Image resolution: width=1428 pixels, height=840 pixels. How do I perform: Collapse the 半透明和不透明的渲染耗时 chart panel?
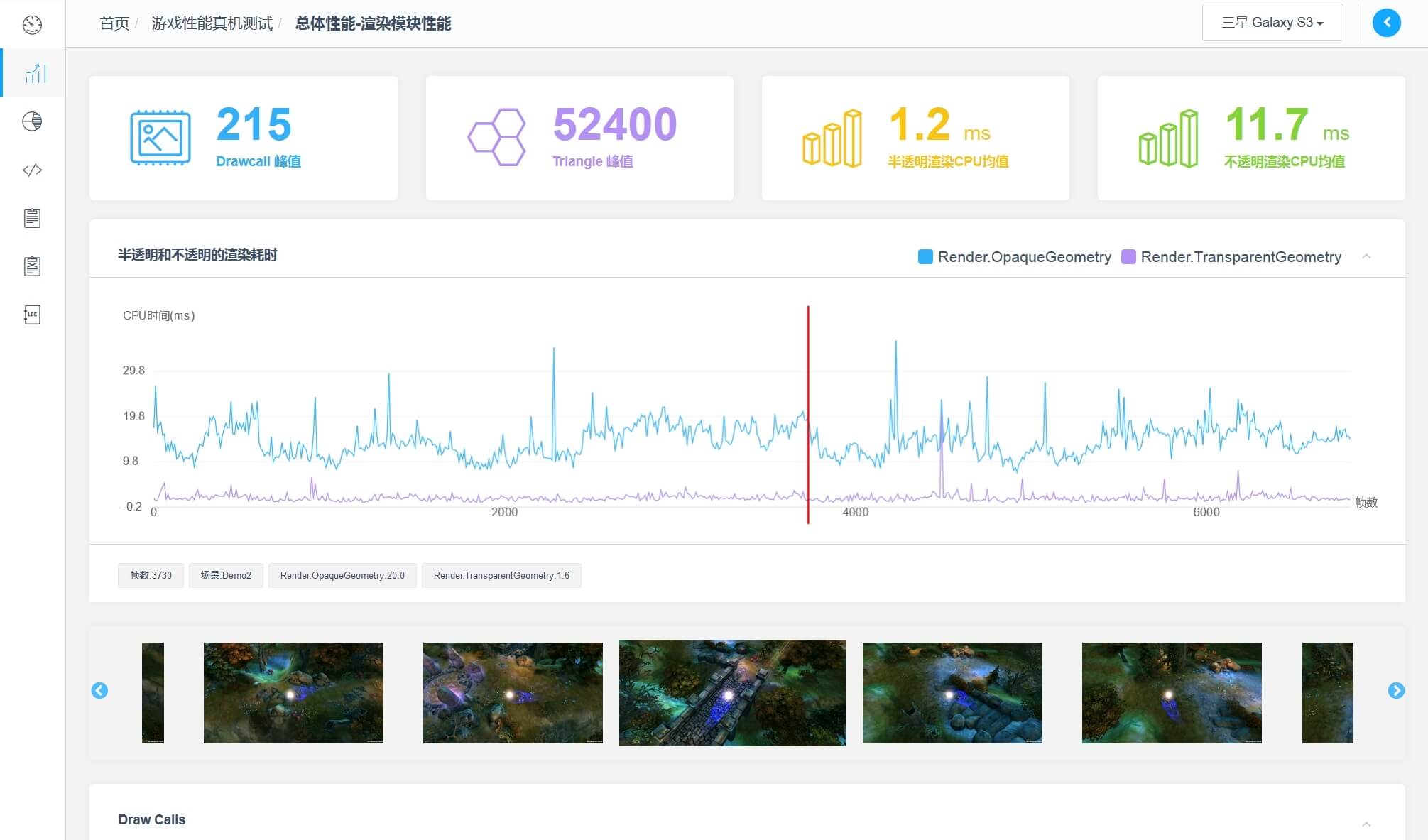pos(1366,256)
